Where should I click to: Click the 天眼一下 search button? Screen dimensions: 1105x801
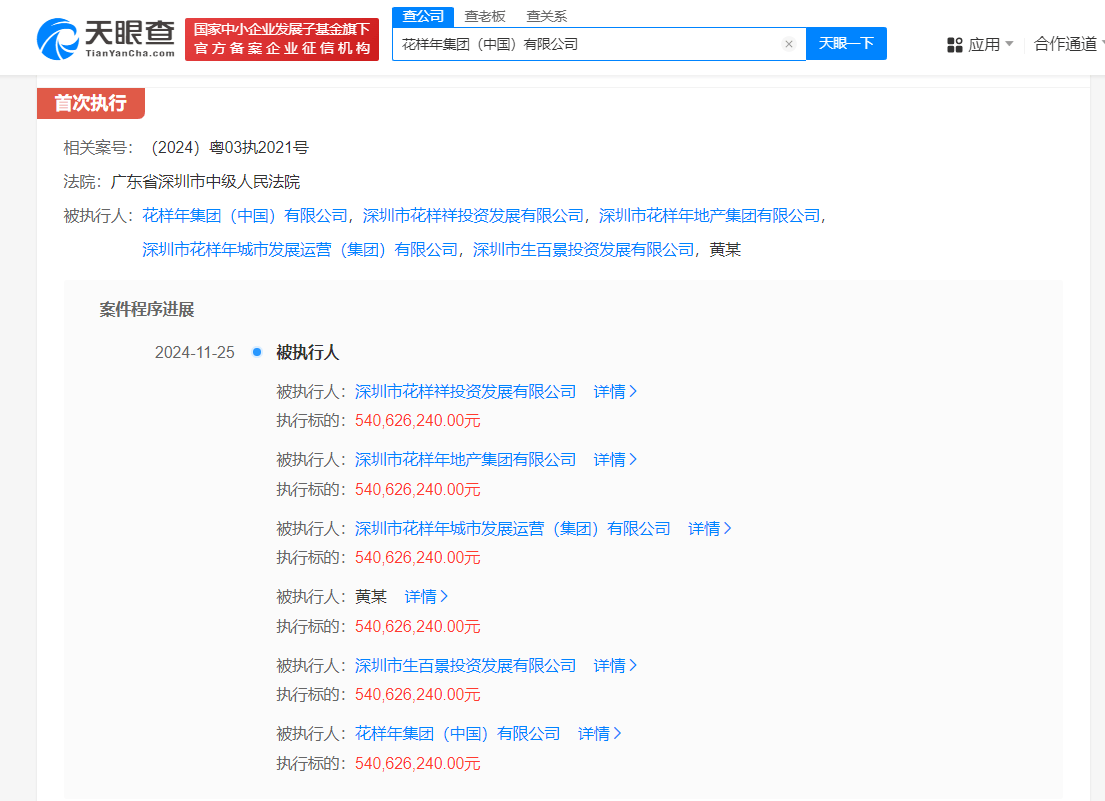846,44
